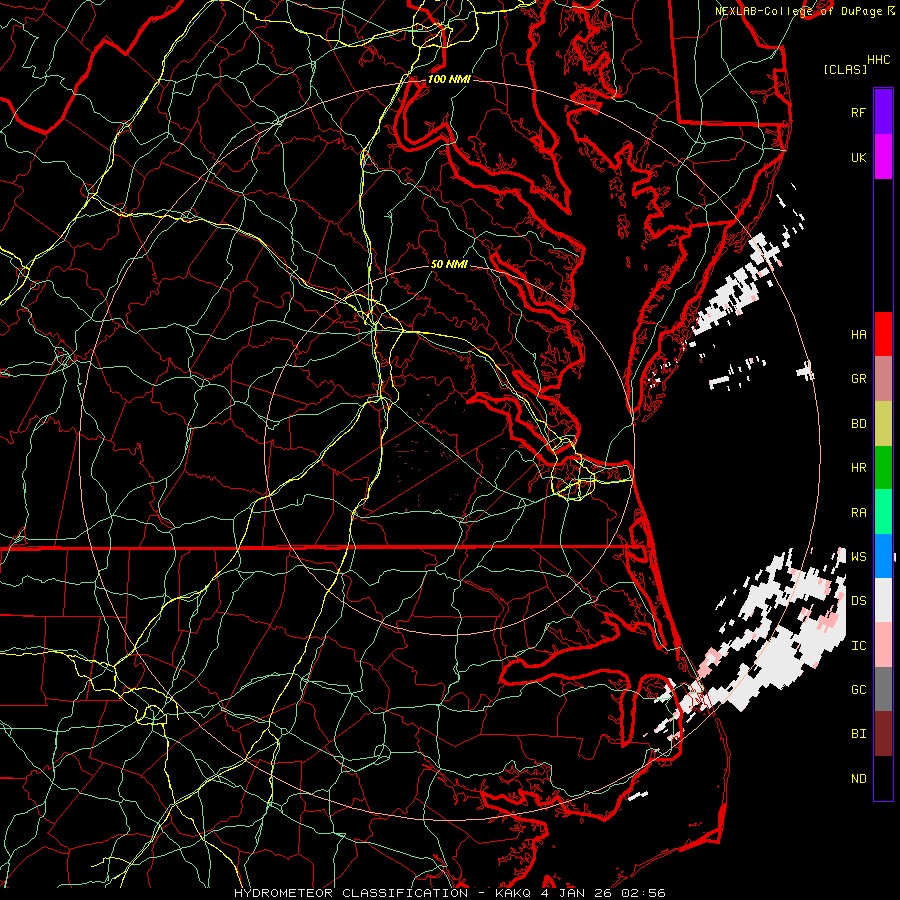Click the DS white legend swatch

(883, 600)
